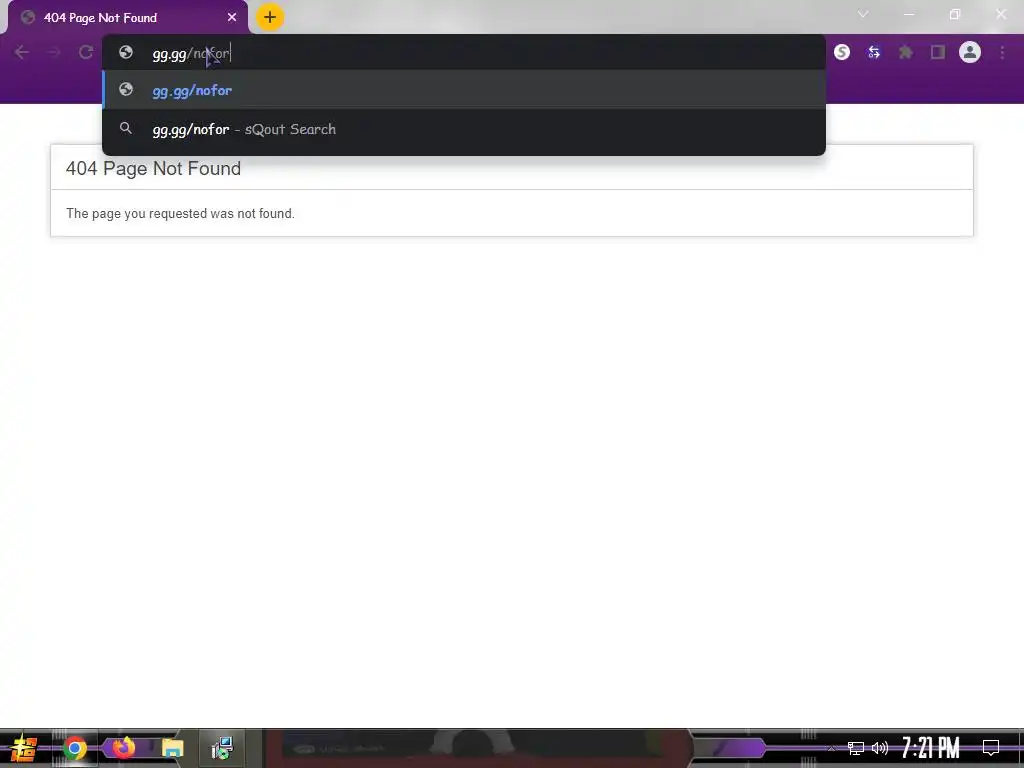Open the Start menu icon
This screenshot has width=1024, height=768.
24,748
